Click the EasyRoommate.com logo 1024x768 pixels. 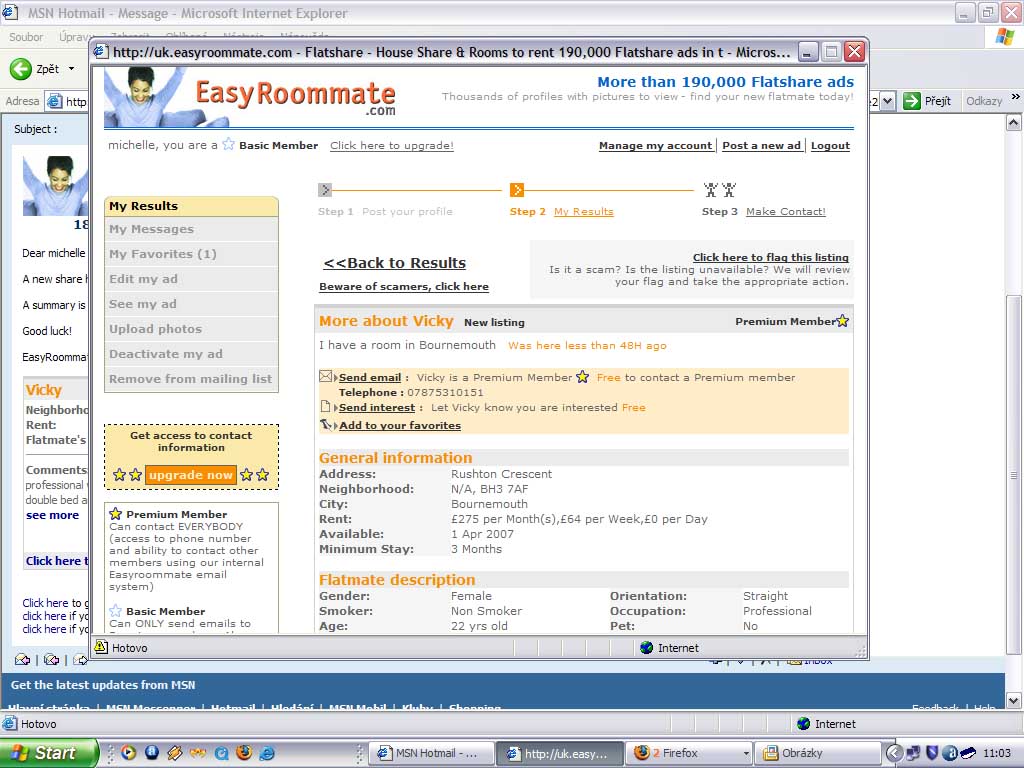point(295,97)
